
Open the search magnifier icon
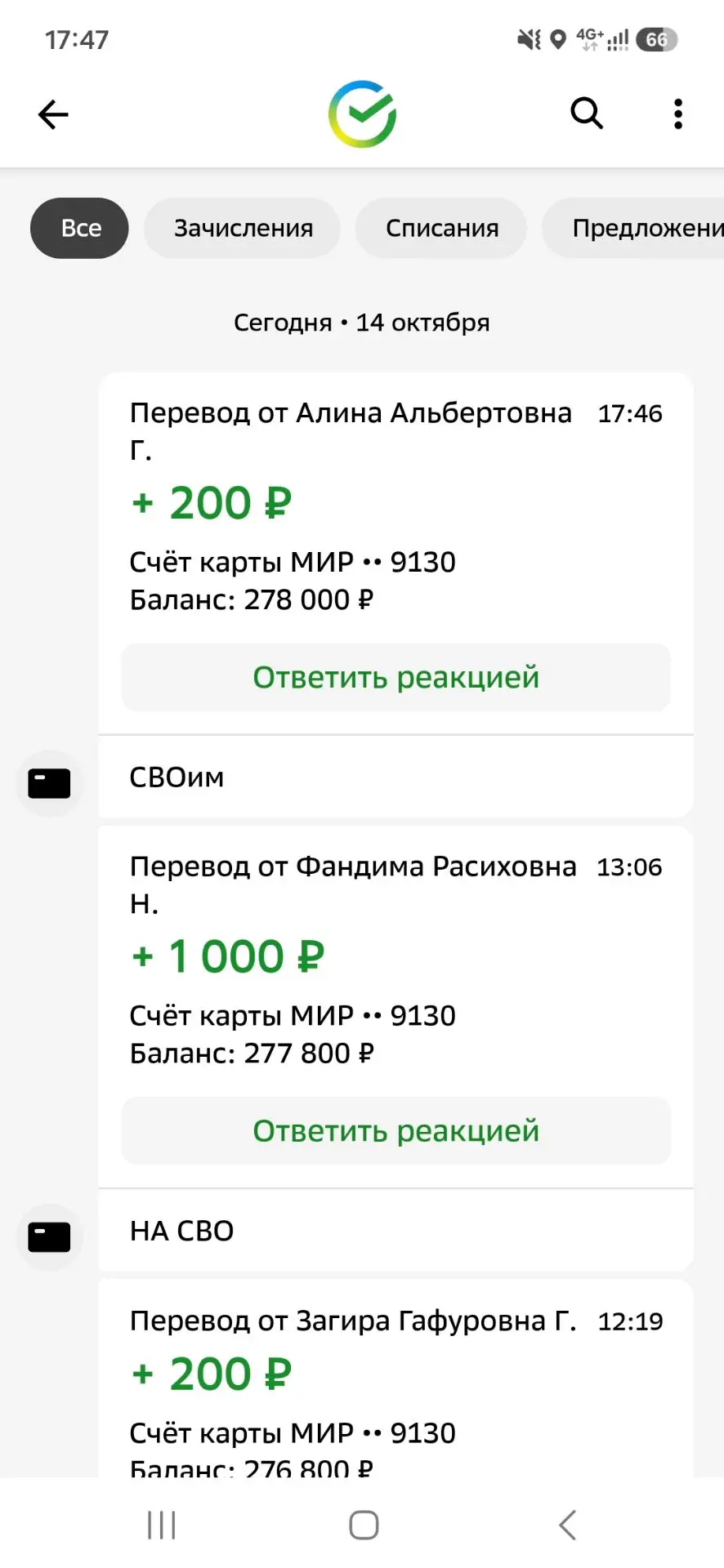pos(586,114)
